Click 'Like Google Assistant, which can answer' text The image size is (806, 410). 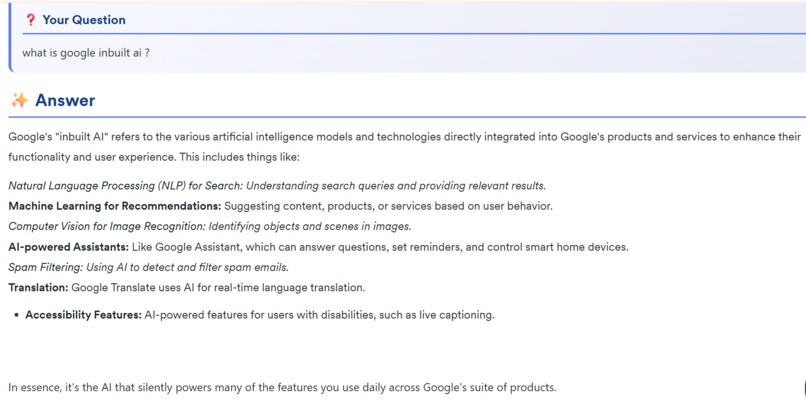pyautogui.click(x=380, y=247)
